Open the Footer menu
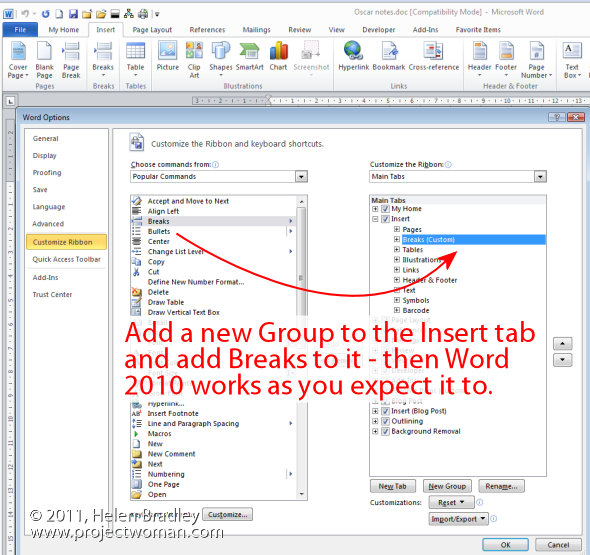The height and width of the screenshot is (555, 590). 506,59
